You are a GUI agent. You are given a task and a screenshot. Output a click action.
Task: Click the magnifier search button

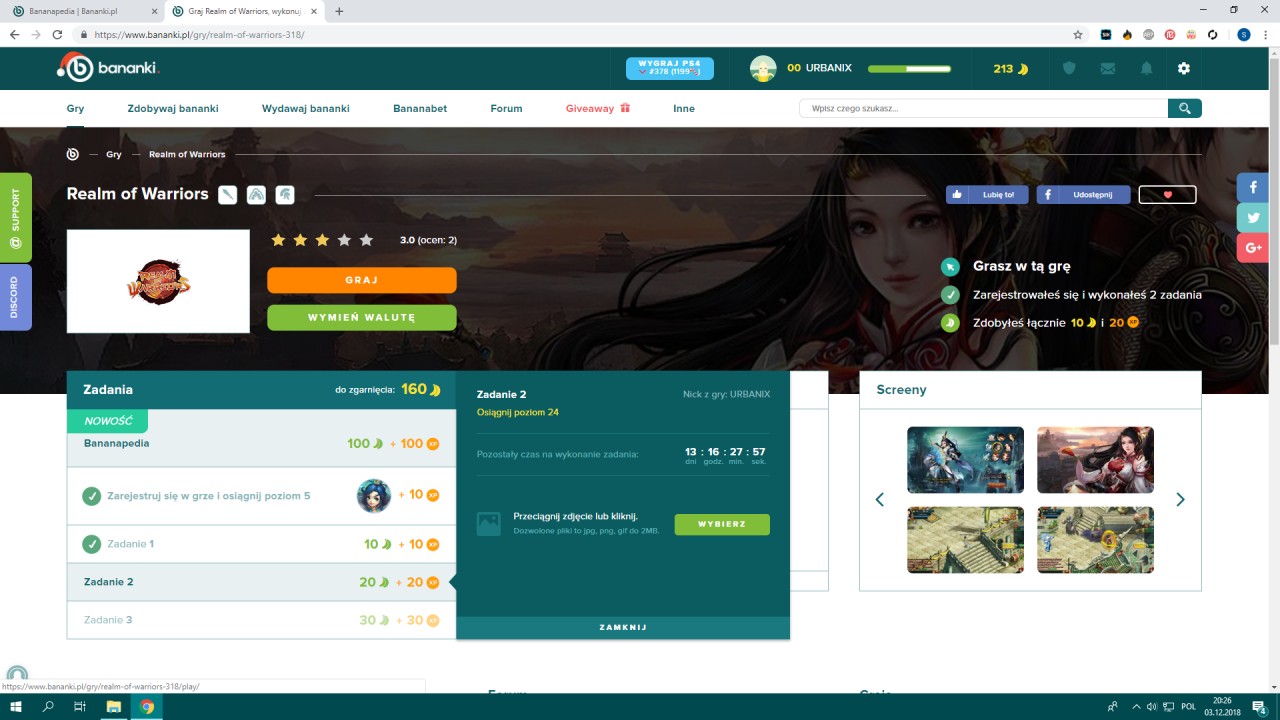pyautogui.click(x=1185, y=108)
